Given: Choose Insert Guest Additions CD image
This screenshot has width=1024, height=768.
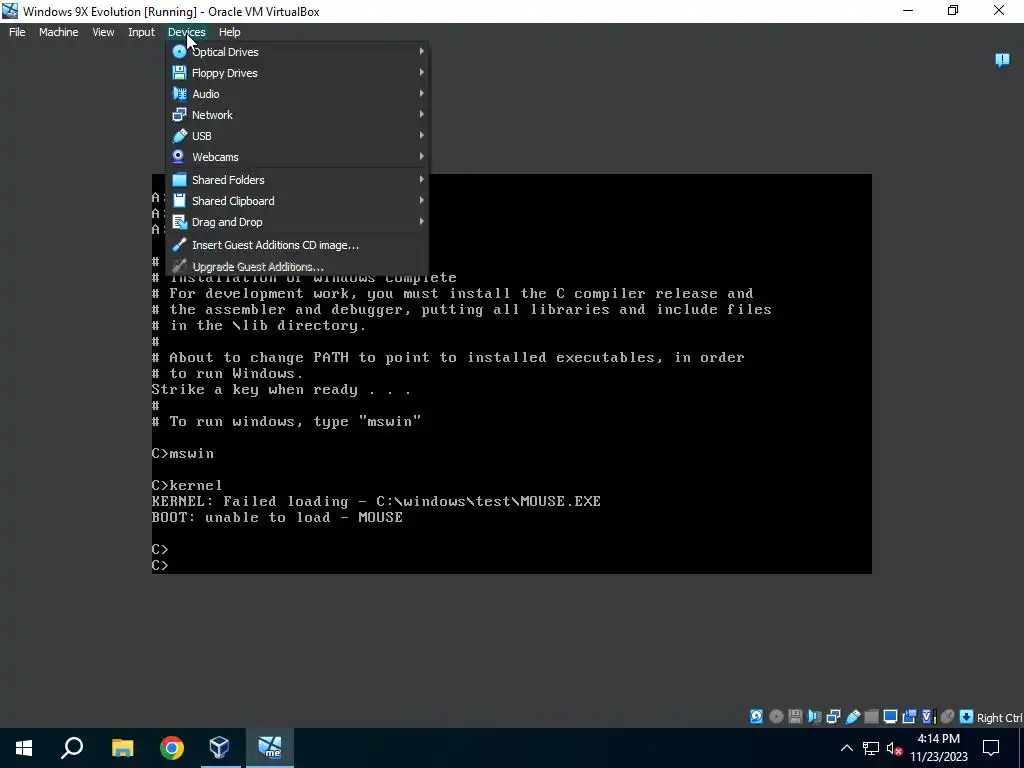Looking at the screenshot, I should click(x=298, y=245).
